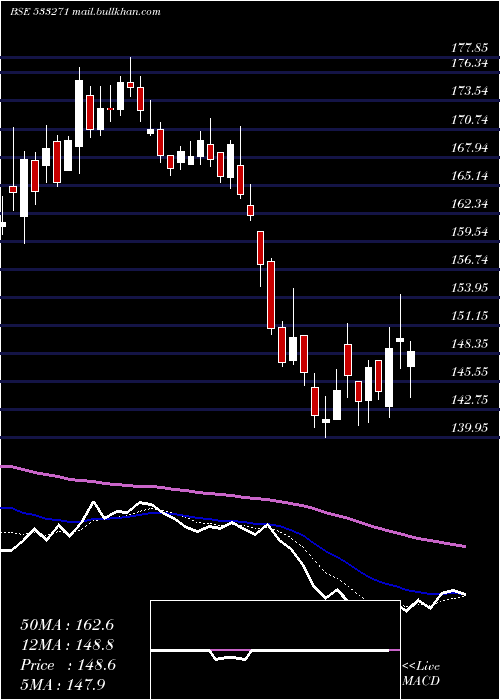Click the 167.94 price level label
The height and width of the screenshot is (700, 500).
click(x=470, y=148)
